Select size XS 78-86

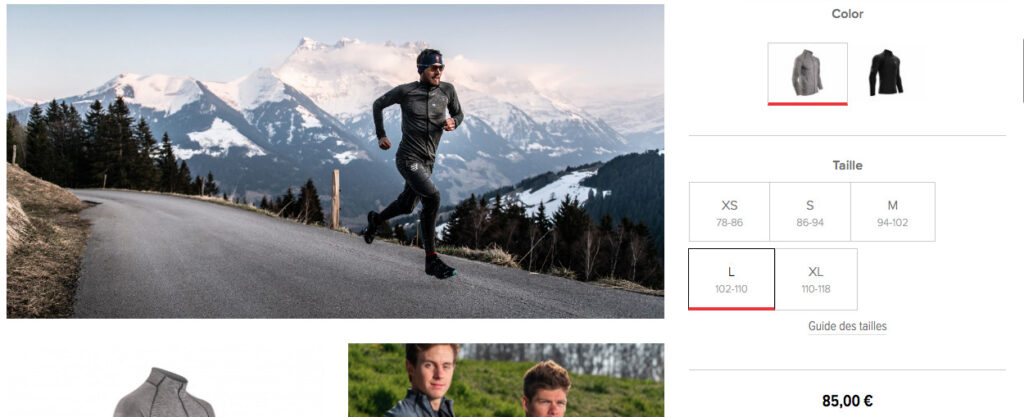coord(729,212)
